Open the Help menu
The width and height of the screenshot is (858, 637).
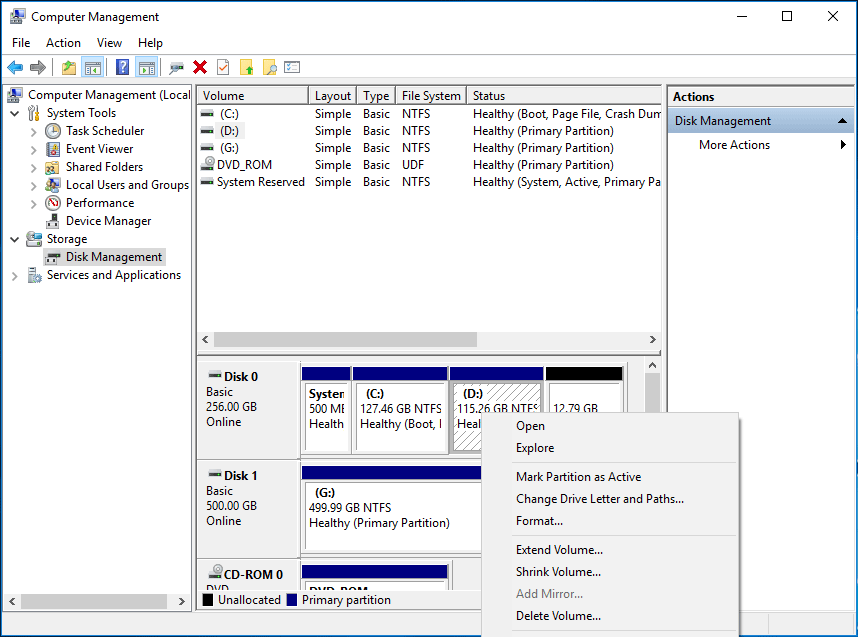[150, 43]
